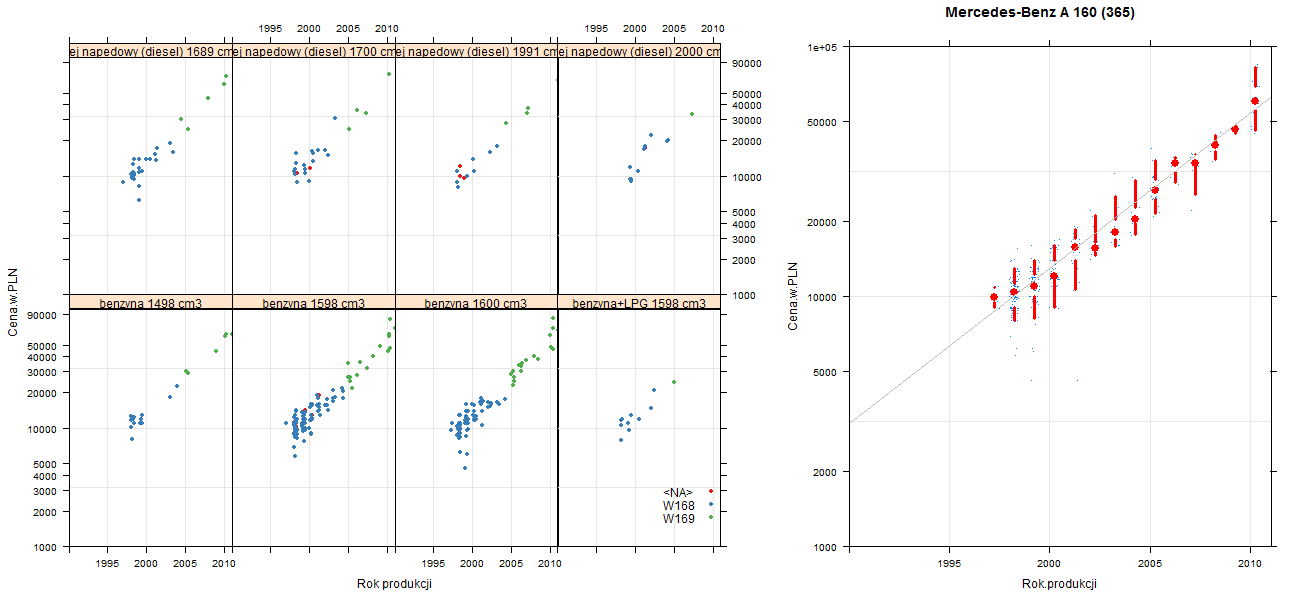Image resolution: width=1300 pixels, height=600 pixels.
Task: Click the diesel 1991 cm panel header
Action: coord(476,51)
